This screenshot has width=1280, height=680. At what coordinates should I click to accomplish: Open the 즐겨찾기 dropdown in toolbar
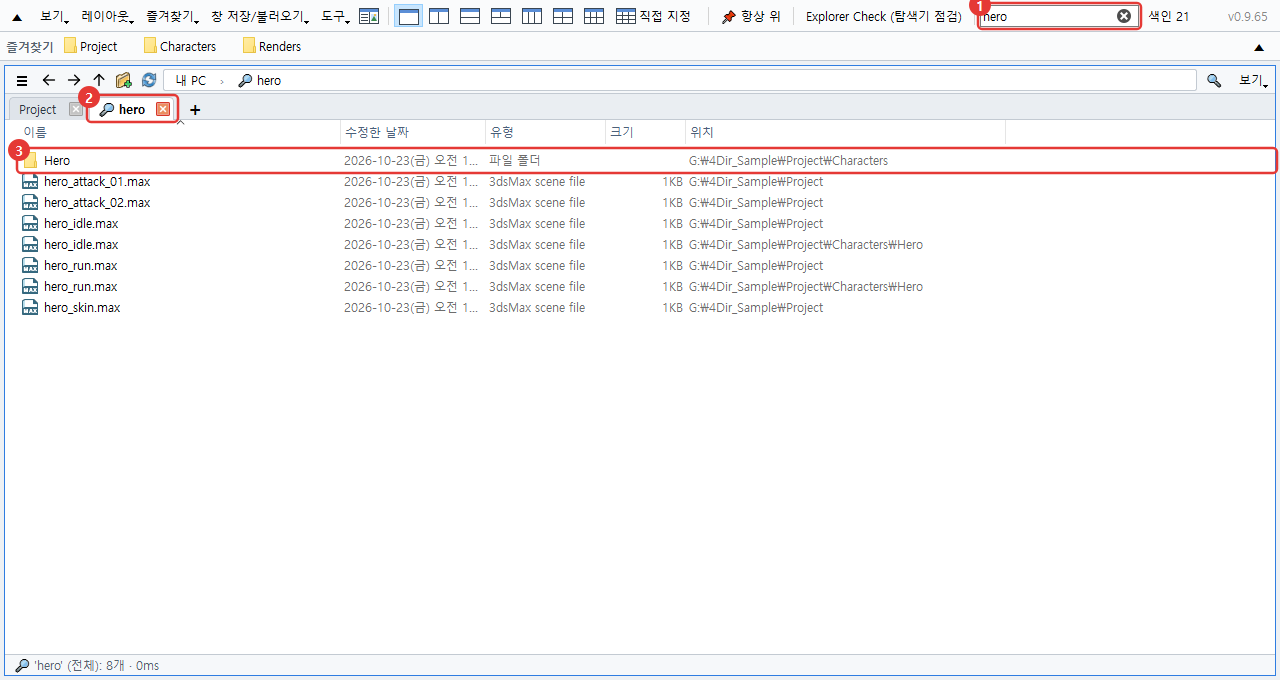tap(172, 16)
